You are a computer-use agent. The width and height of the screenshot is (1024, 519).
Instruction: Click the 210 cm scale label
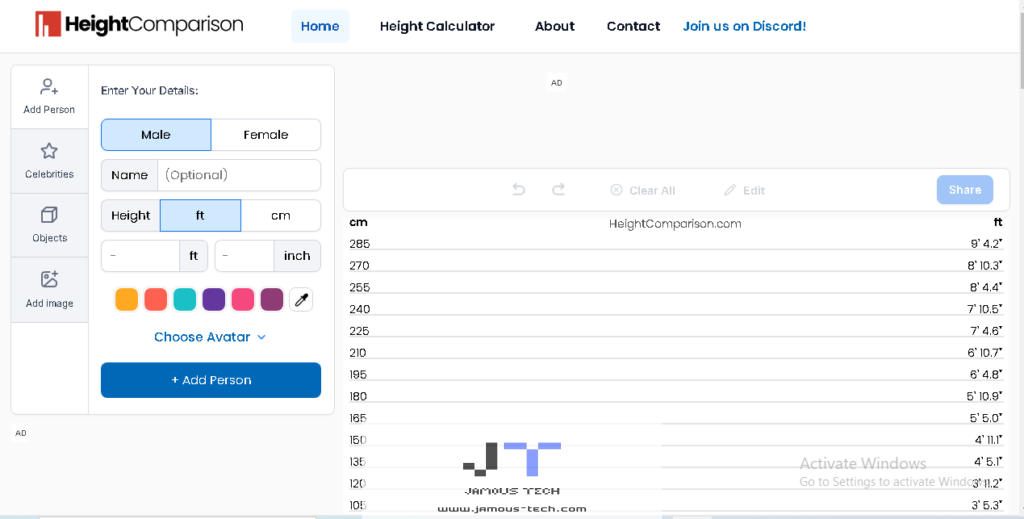(358, 353)
